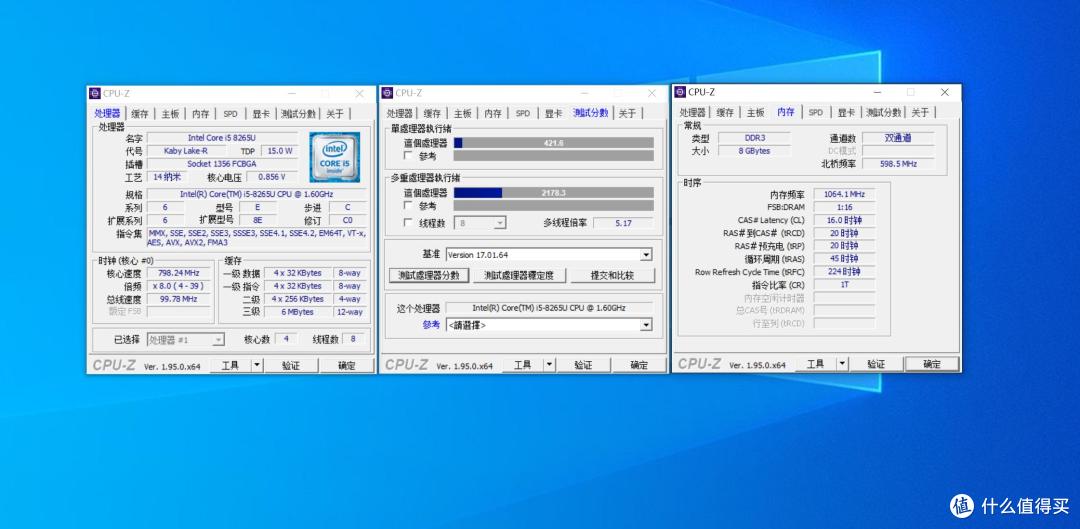This screenshot has width=1080, height=529.
Task: Enable the 线程数 checkbox
Action: tap(408, 223)
